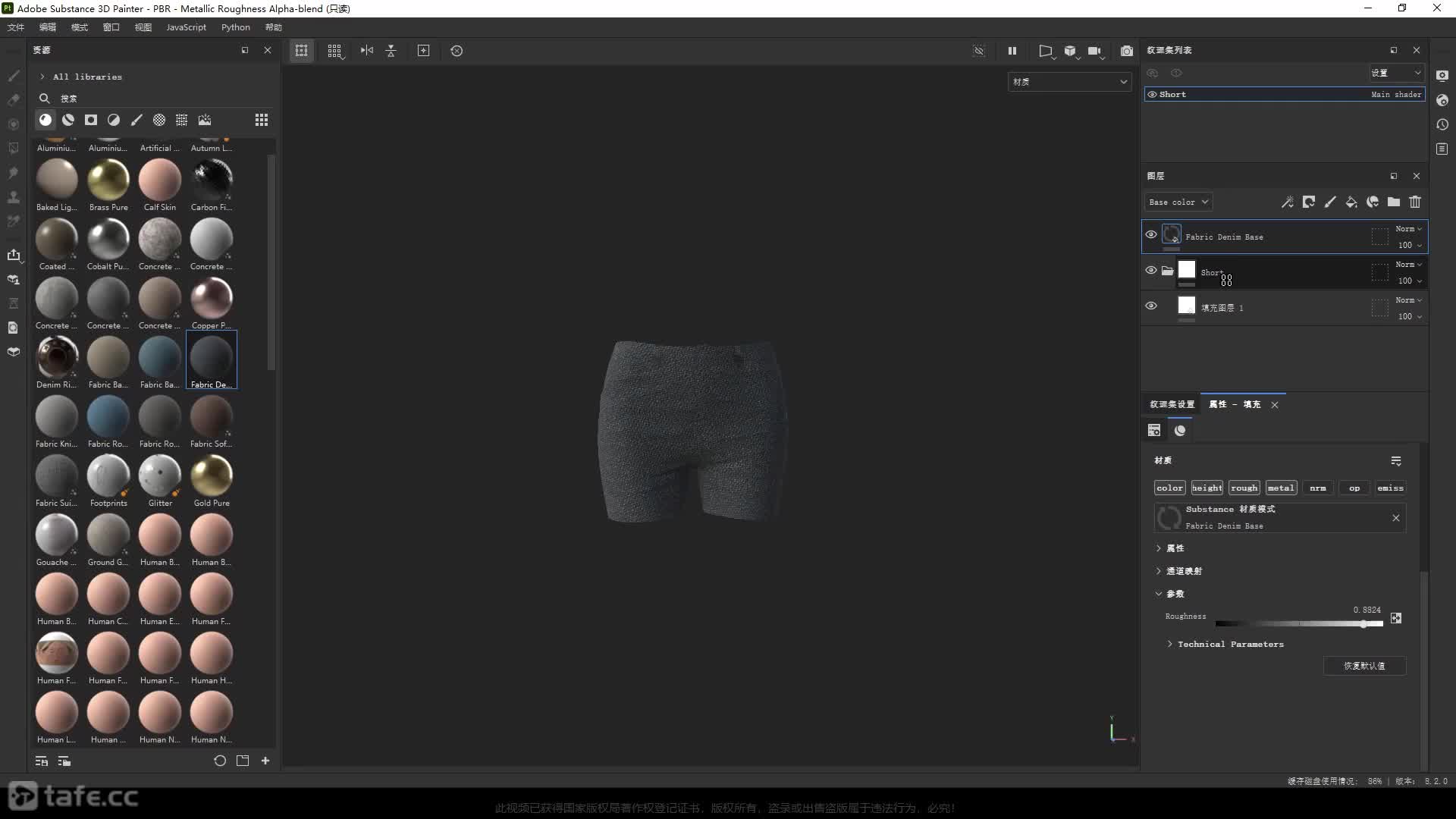This screenshot has width=1456, height=819.
Task: Open the Python menu
Action: coord(236,27)
